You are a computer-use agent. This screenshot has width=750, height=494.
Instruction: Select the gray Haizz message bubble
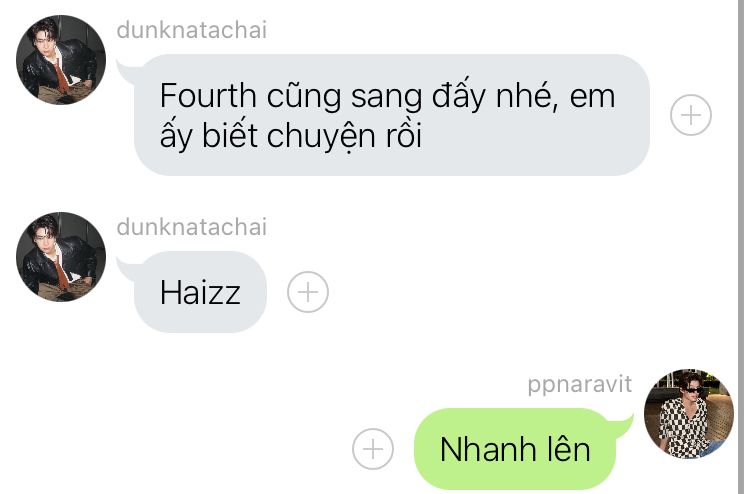pos(200,292)
